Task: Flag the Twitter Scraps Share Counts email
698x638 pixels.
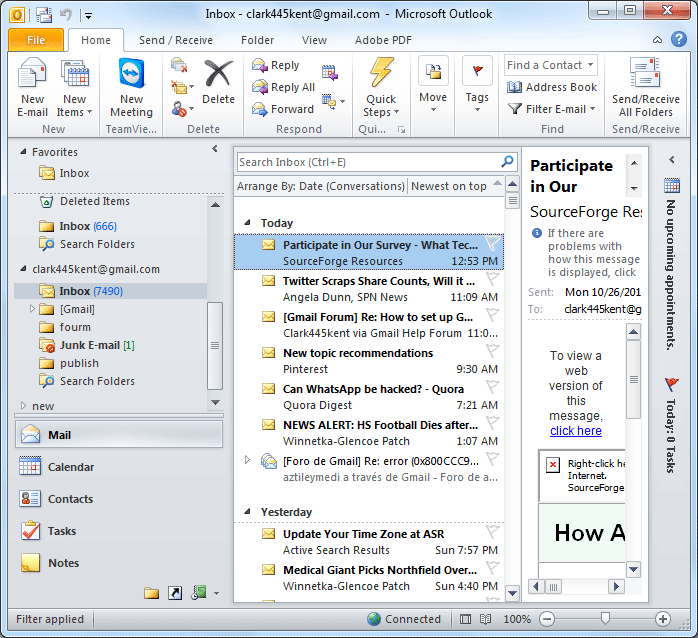Action: [x=492, y=279]
